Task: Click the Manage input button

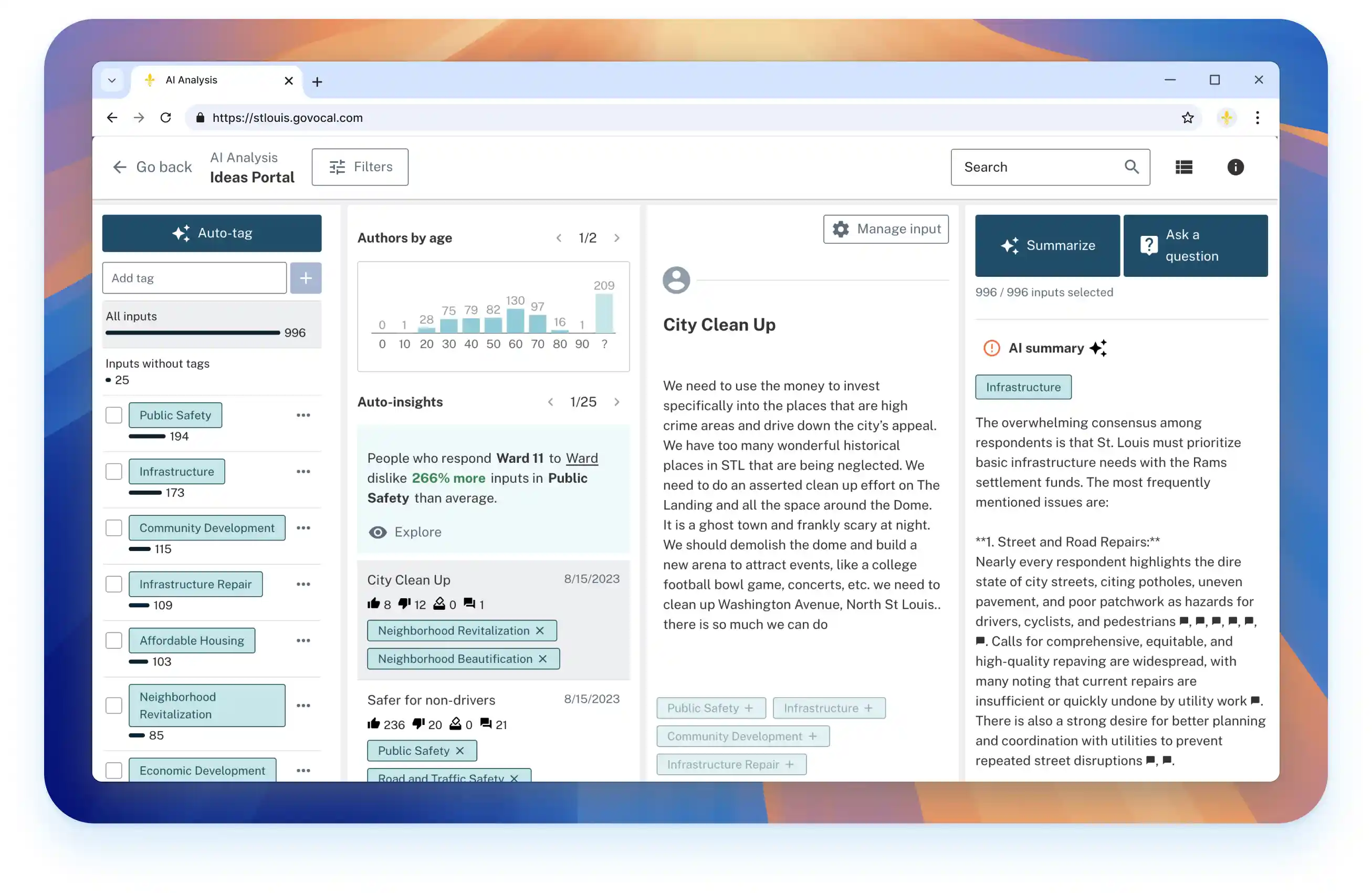Action: point(885,229)
